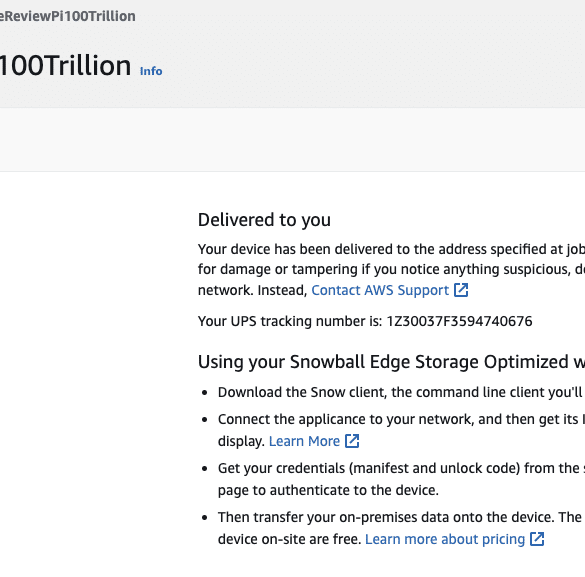This screenshot has height=577, width=585.
Task: Select the eReviewPi100Trillion breadcrumb item
Action: pyautogui.click(x=68, y=16)
